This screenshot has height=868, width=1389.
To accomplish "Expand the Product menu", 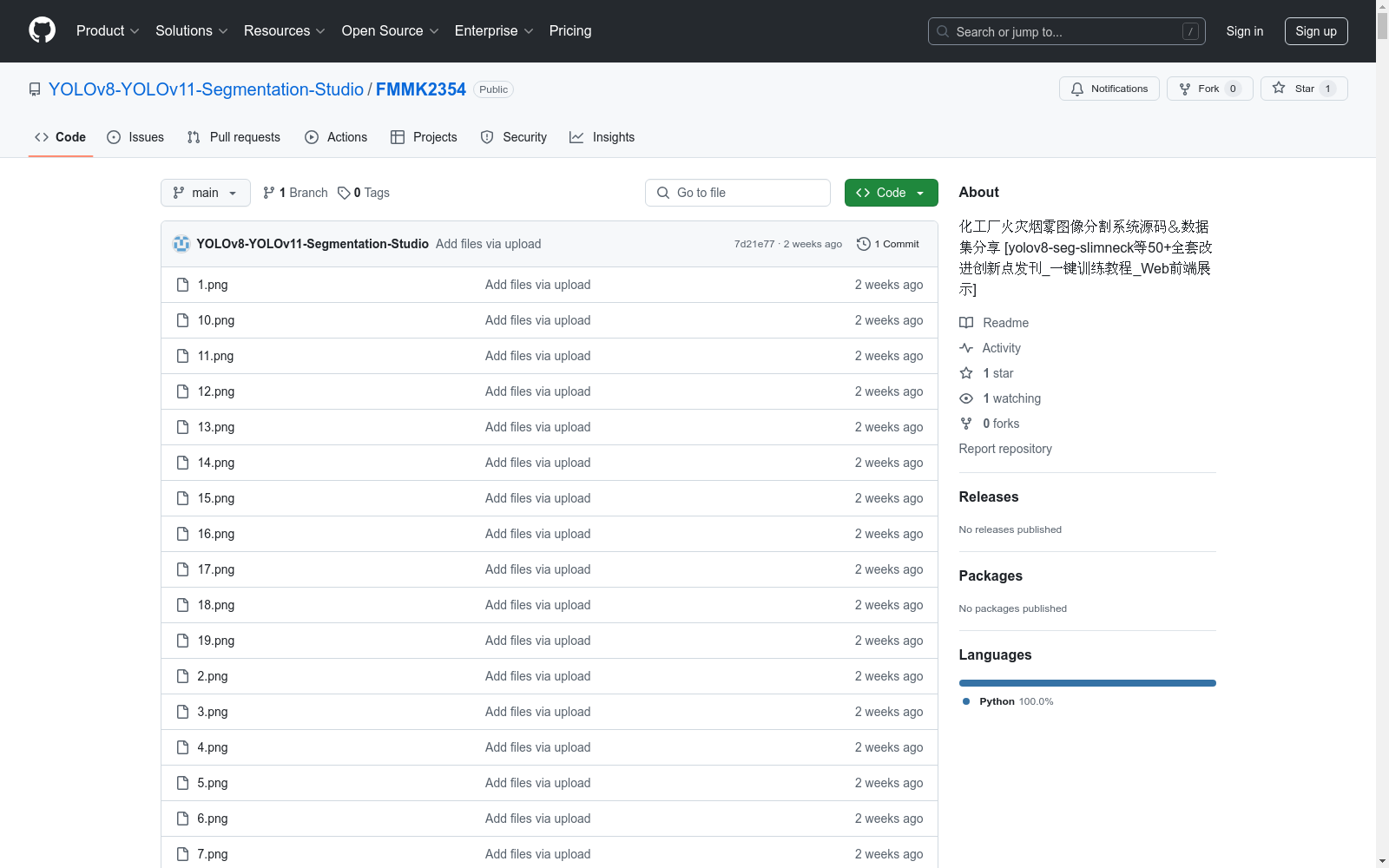I will click(x=108, y=31).
